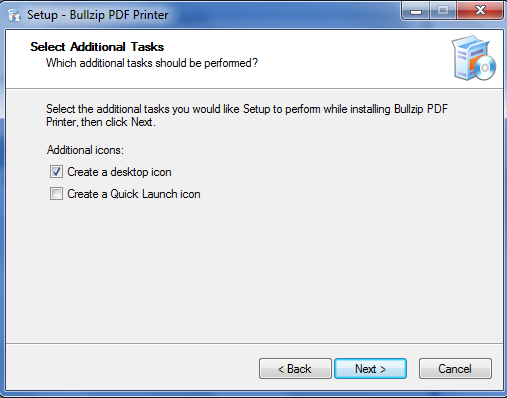Click 'Which additional tasks should be performed?' text

[x=152, y=63]
